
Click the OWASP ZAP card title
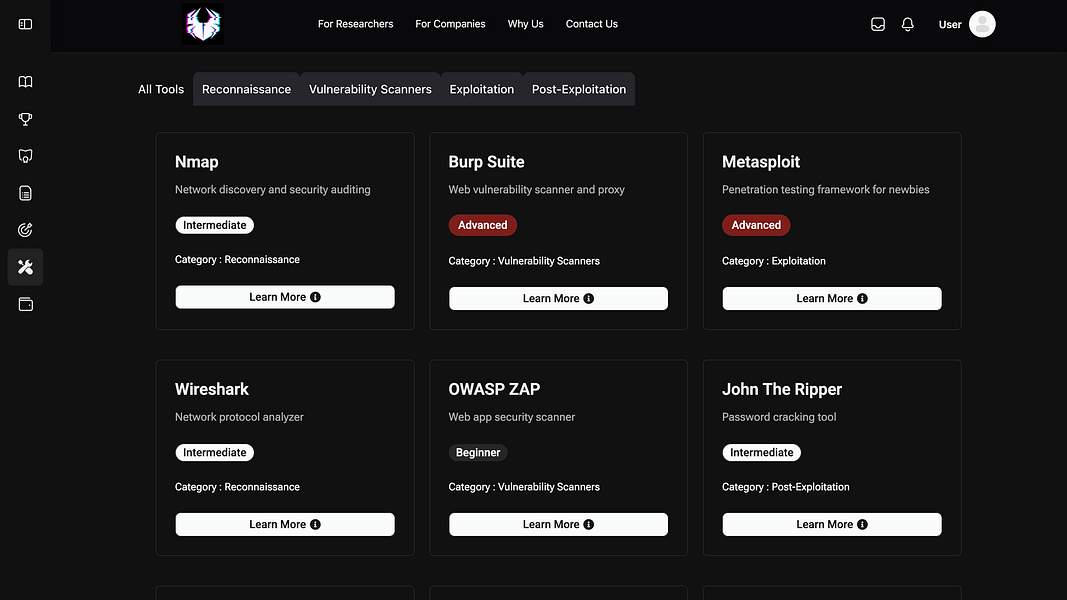(x=494, y=389)
